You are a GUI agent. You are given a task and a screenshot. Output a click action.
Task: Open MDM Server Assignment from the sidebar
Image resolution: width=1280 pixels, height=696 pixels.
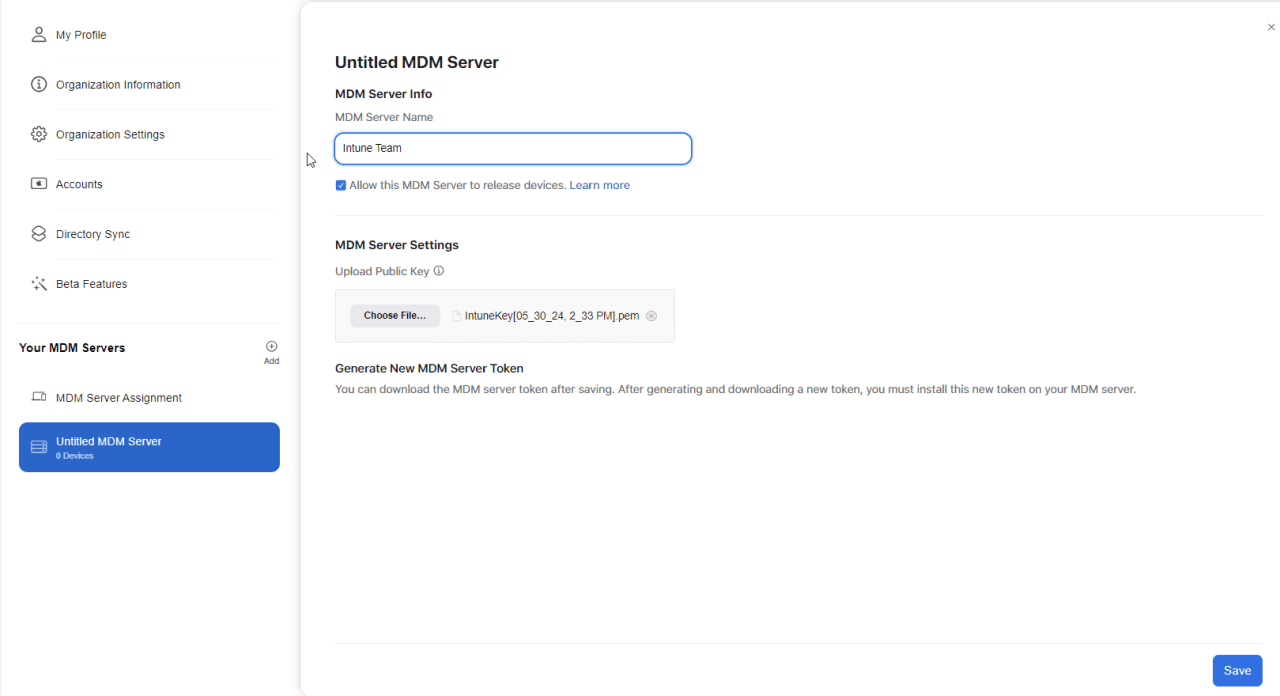point(118,397)
